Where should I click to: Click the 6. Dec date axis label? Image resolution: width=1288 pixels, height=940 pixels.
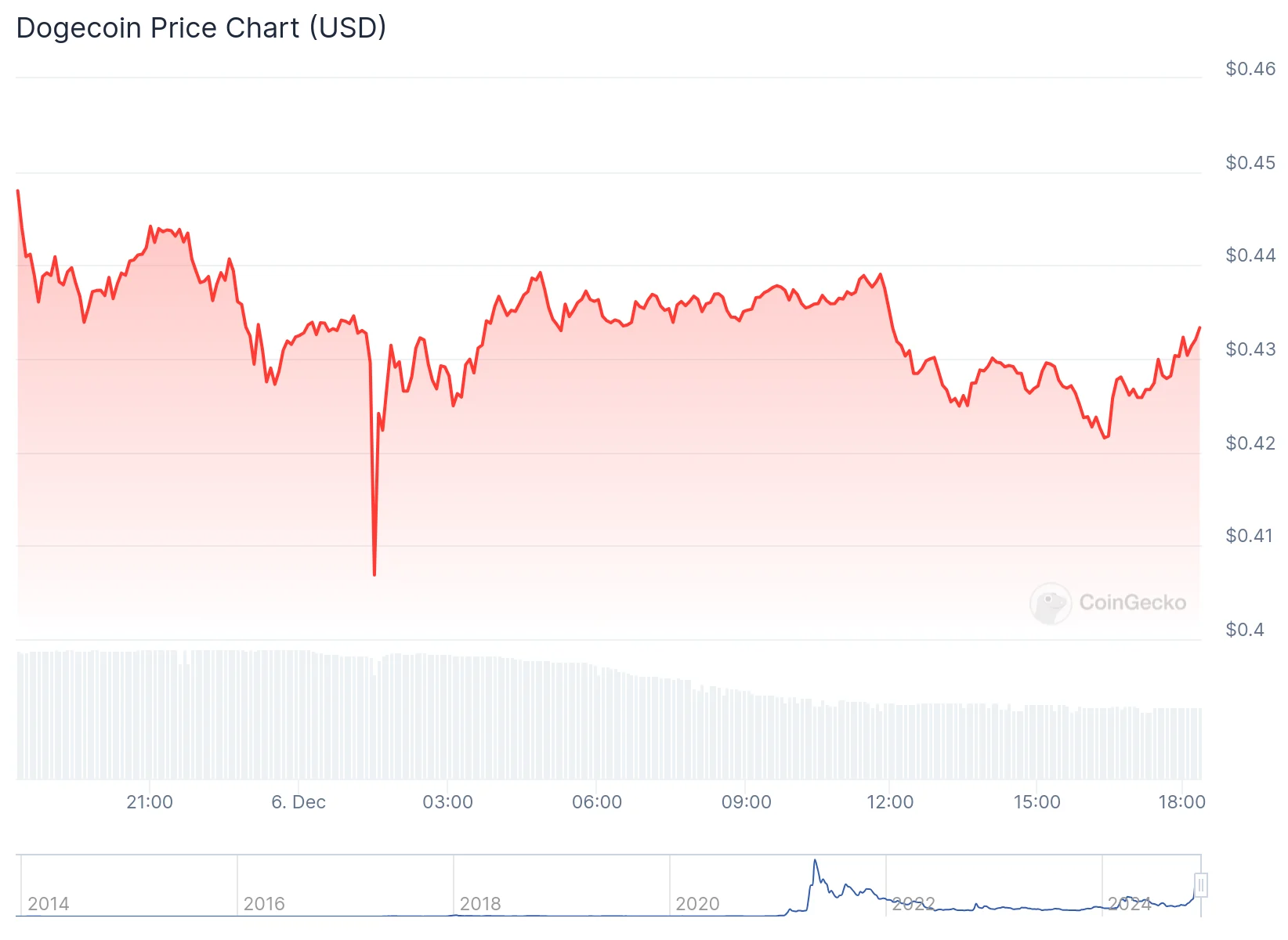point(298,802)
